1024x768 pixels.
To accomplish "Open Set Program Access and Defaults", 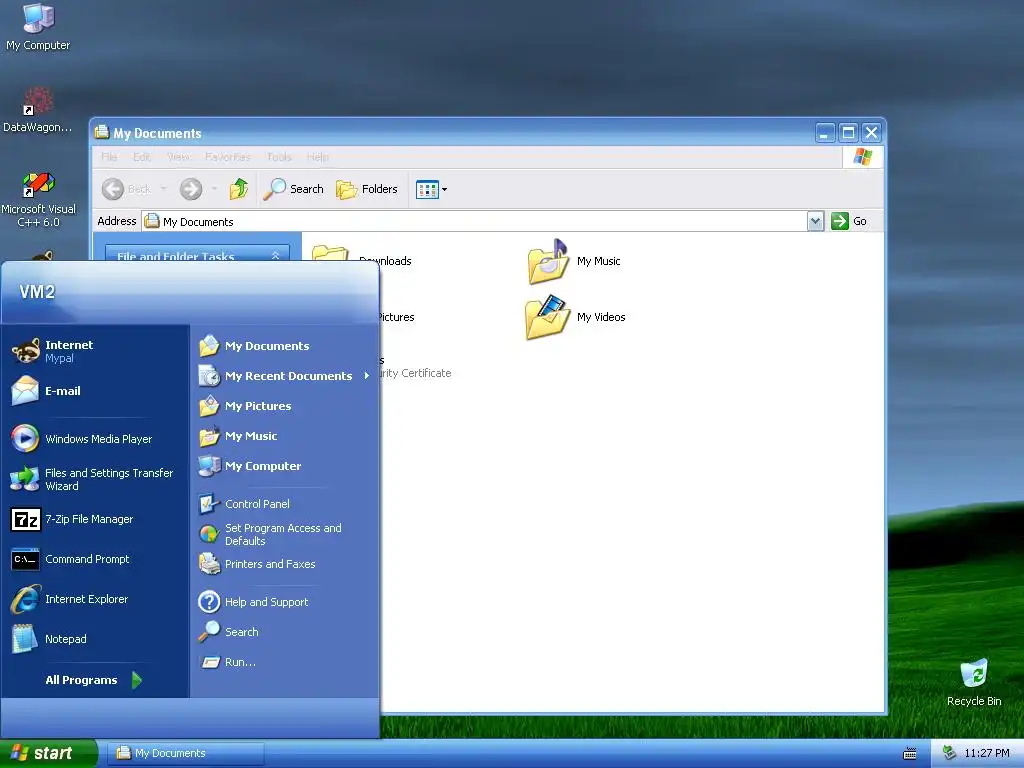I will point(285,534).
